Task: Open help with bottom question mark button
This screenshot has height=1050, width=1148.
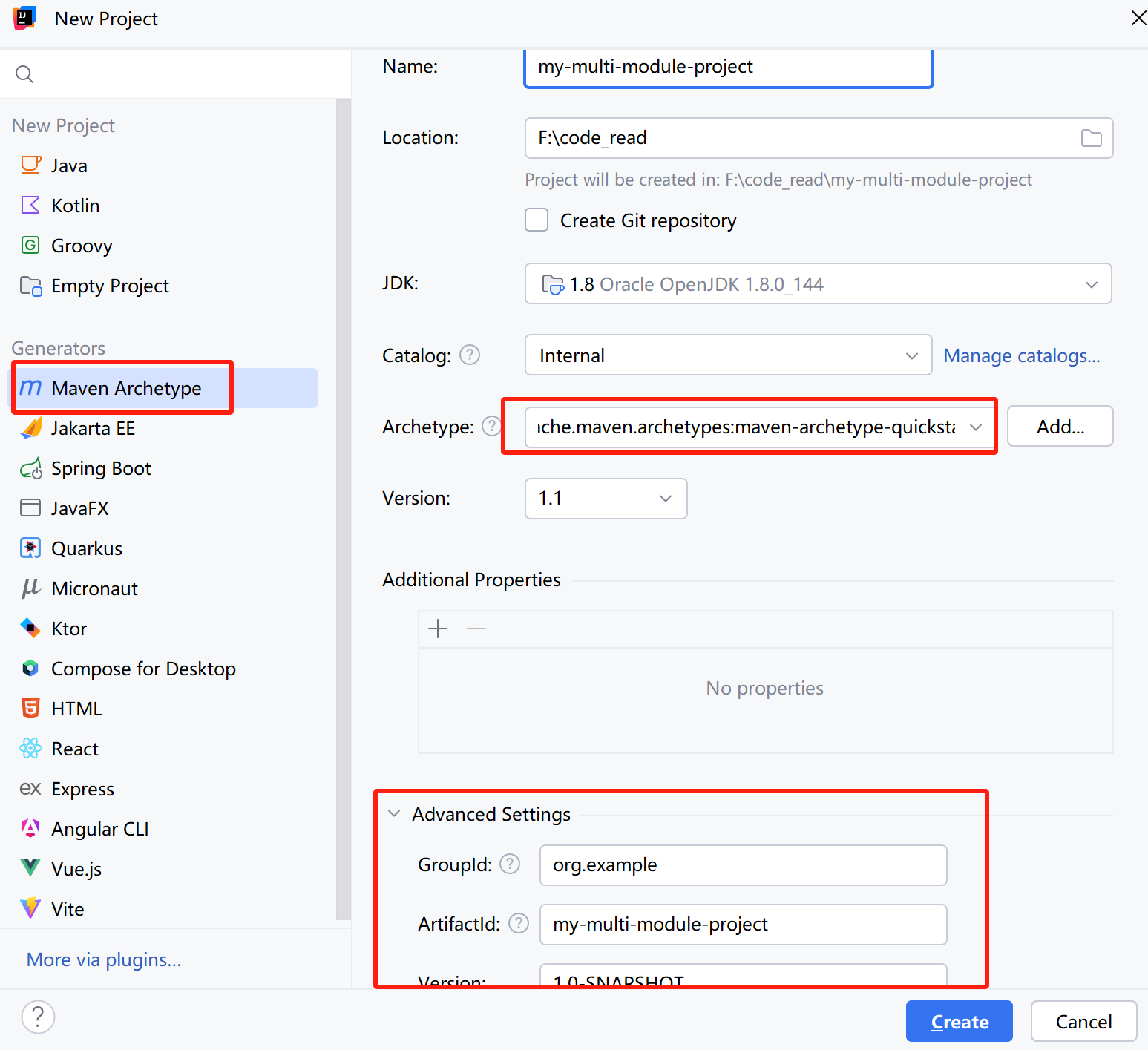Action: coord(38,1017)
